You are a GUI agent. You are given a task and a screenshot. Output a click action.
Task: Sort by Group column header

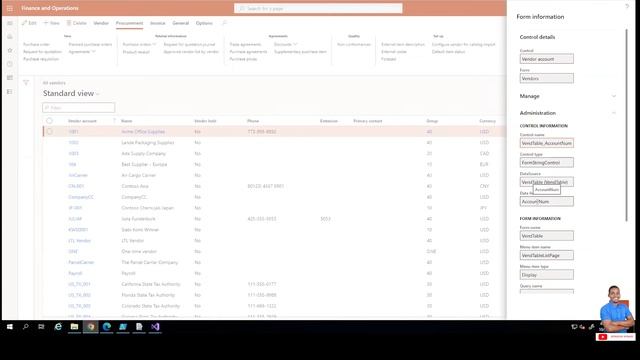pos(432,121)
